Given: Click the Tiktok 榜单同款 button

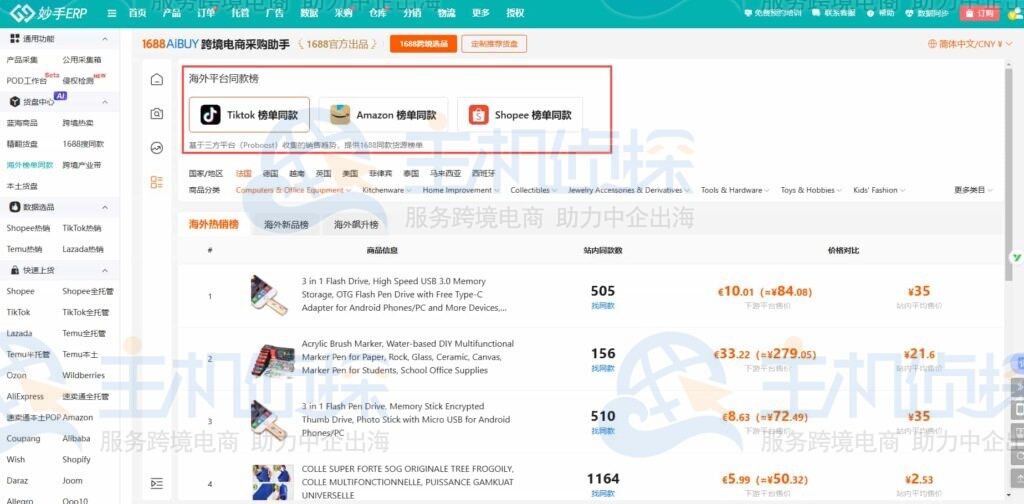Looking at the screenshot, I should point(249,115).
